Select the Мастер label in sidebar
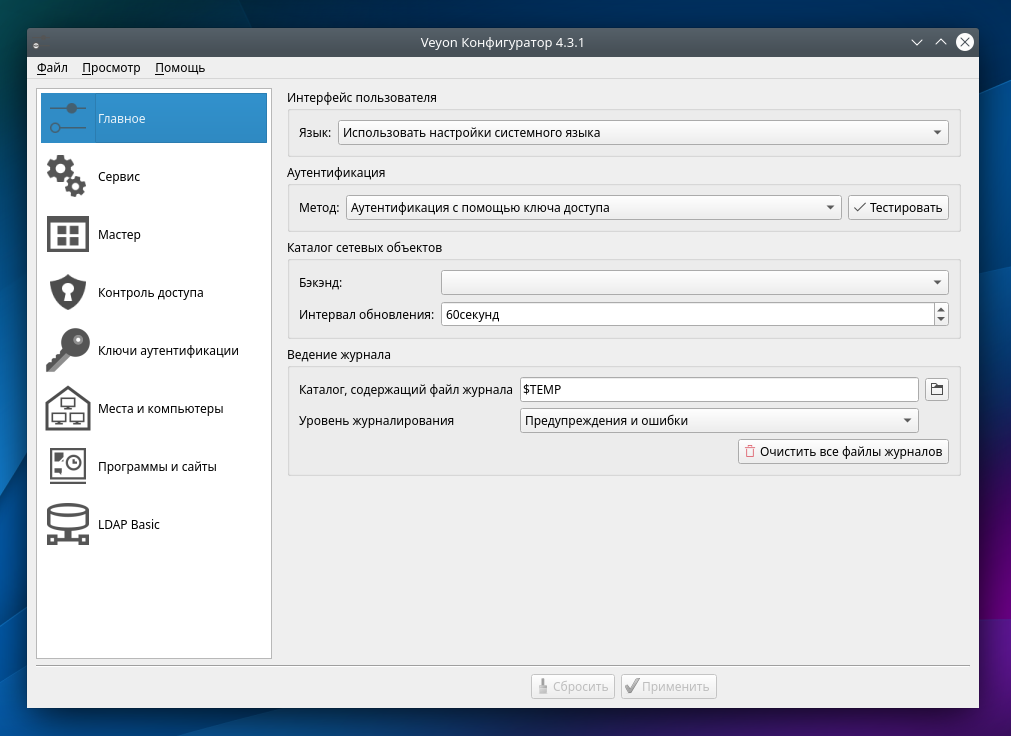The width and height of the screenshot is (1011, 736). [119, 235]
